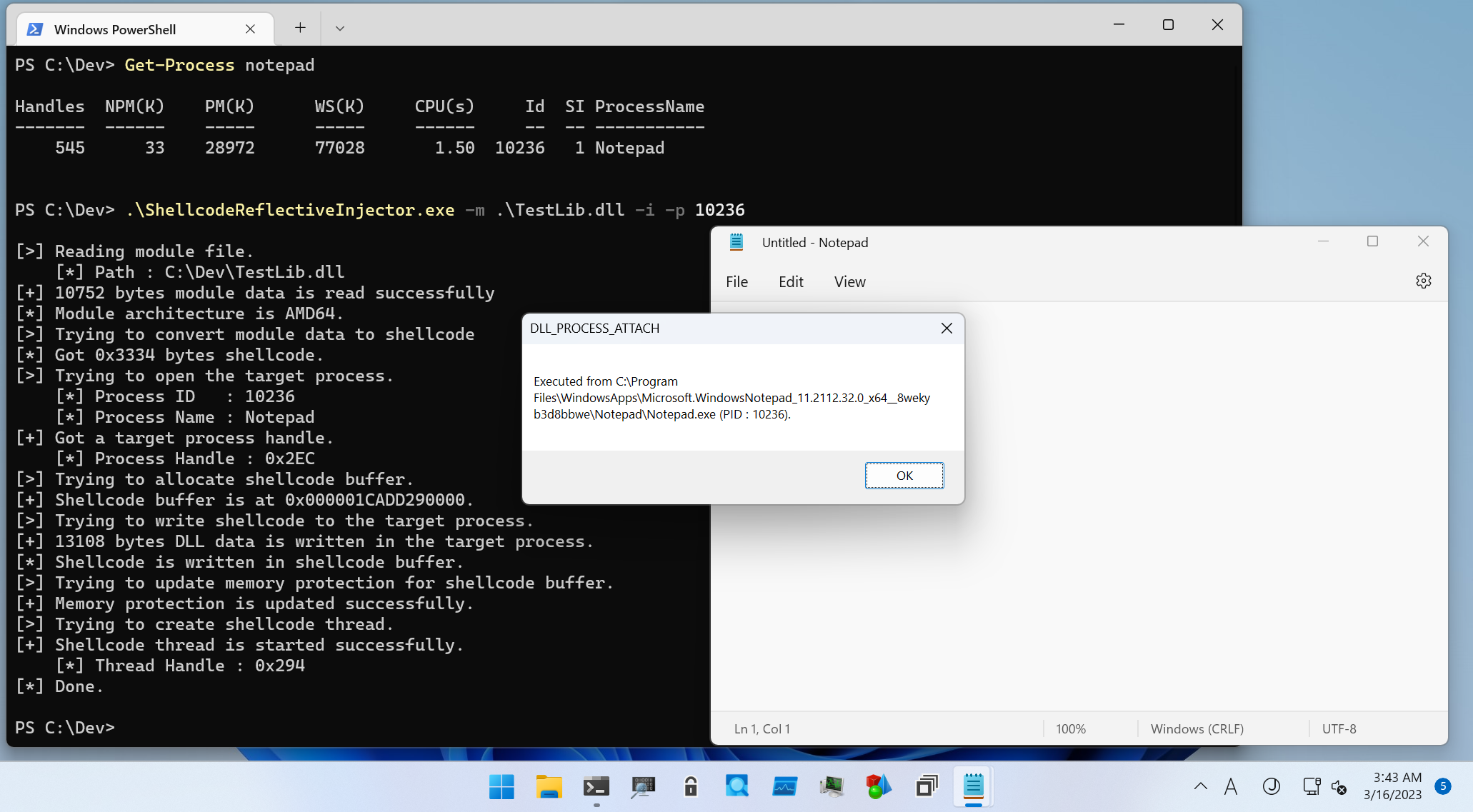Image resolution: width=1473 pixels, height=812 pixels.
Task: Click the DLL_PROCESS_ATTACH dialog title
Action: pos(594,329)
